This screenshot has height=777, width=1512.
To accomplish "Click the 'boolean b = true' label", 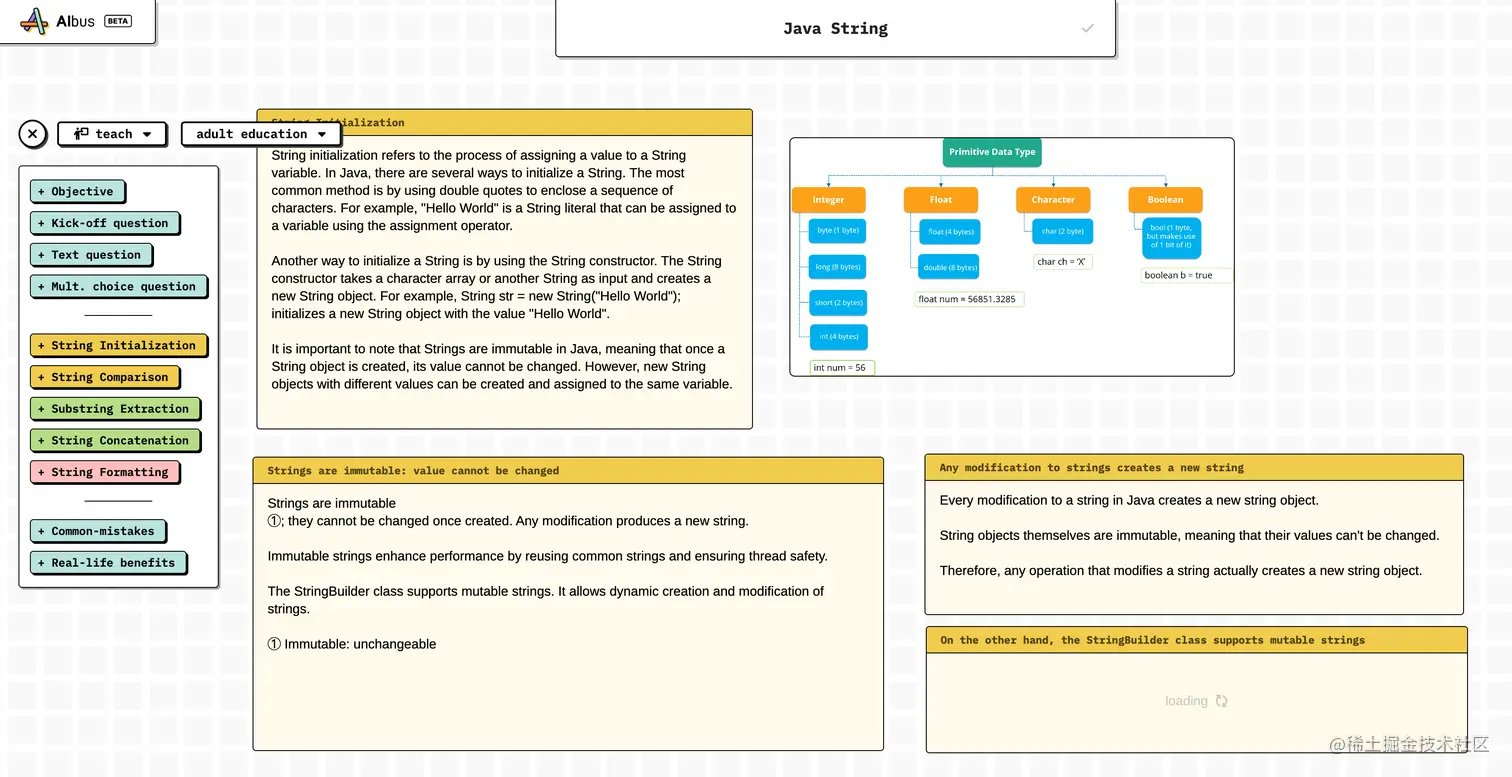I will [x=1186, y=275].
